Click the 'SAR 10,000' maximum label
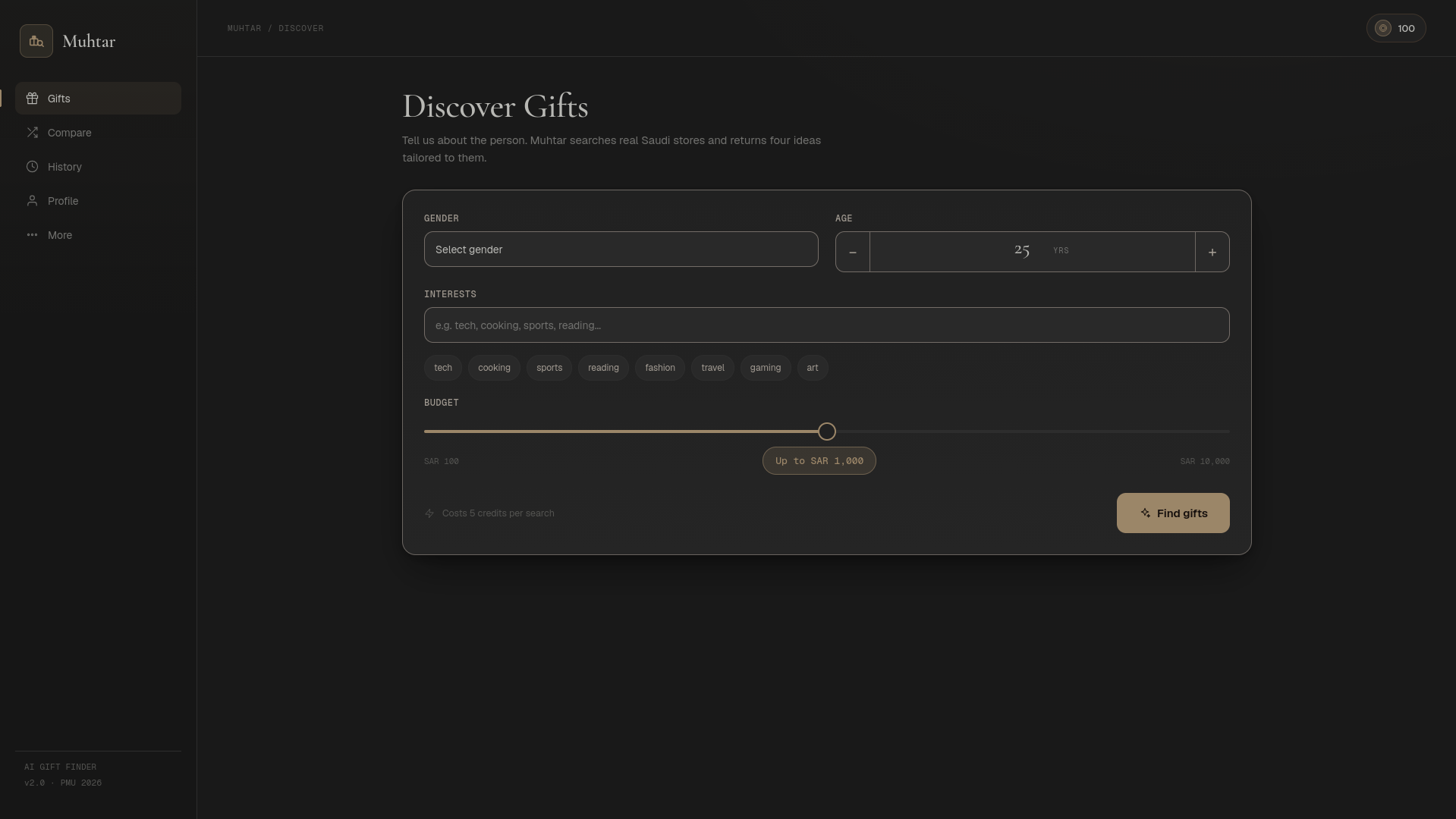 click(1205, 461)
